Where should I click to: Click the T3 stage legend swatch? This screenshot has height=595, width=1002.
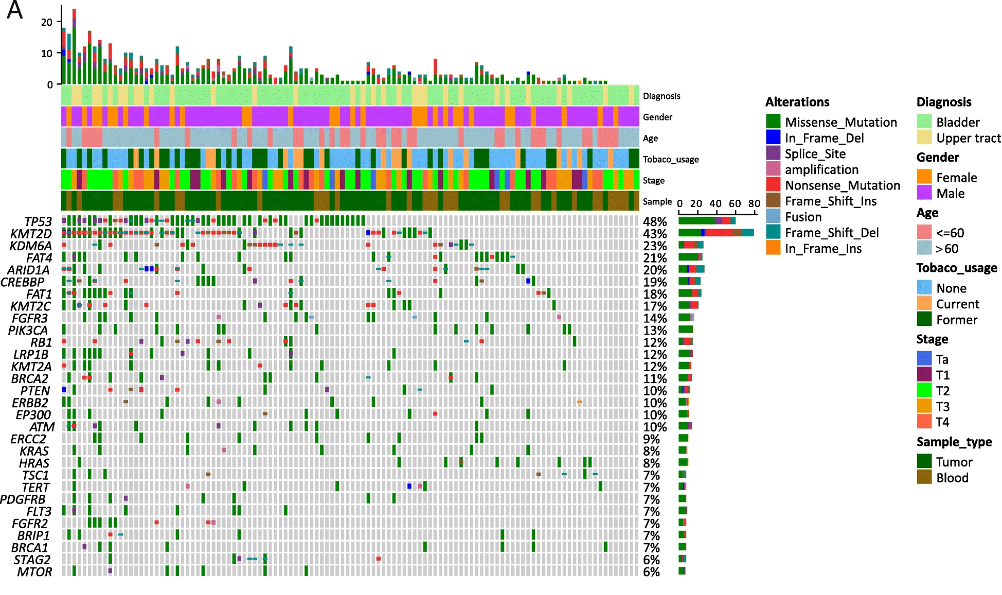(x=924, y=406)
